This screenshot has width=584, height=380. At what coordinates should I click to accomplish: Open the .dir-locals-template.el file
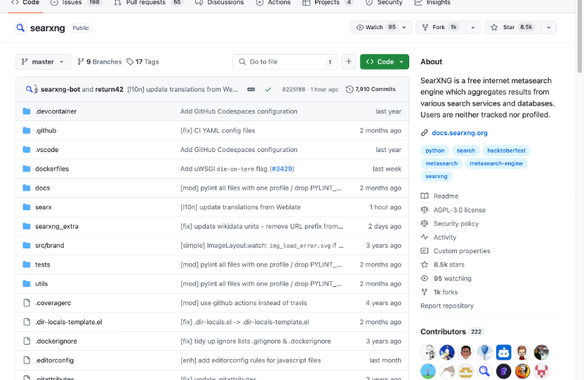(x=69, y=322)
